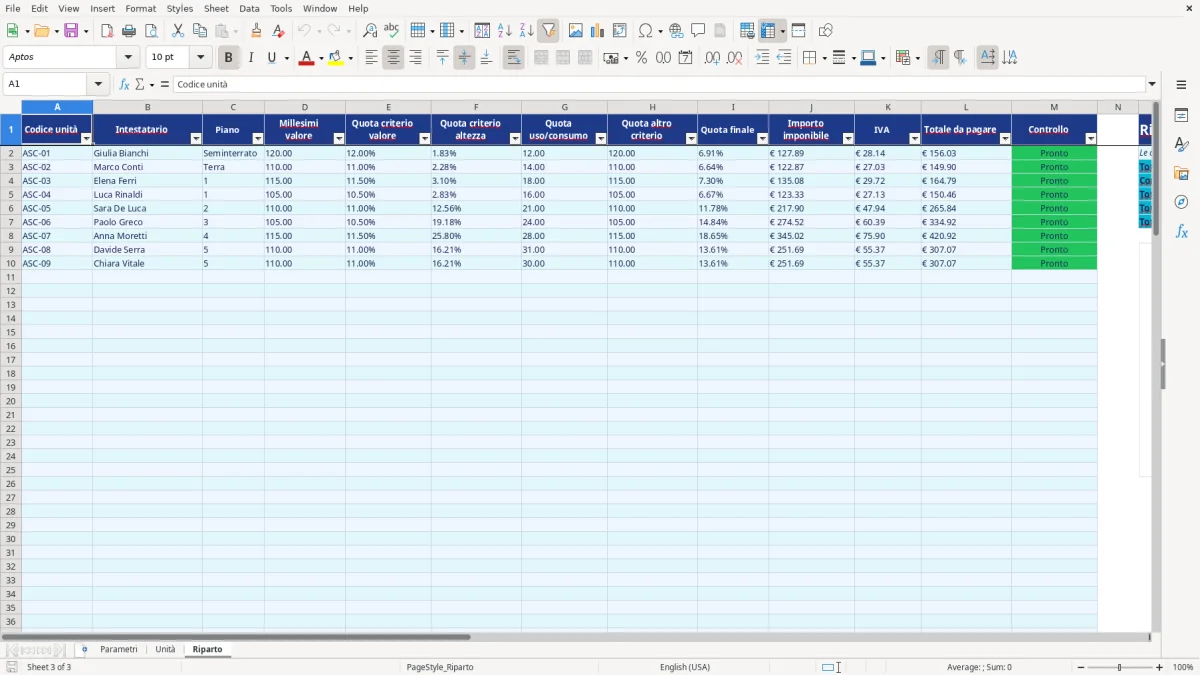Click the Add Decimal Place icon
This screenshot has width=1200, height=675.
coord(712,58)
